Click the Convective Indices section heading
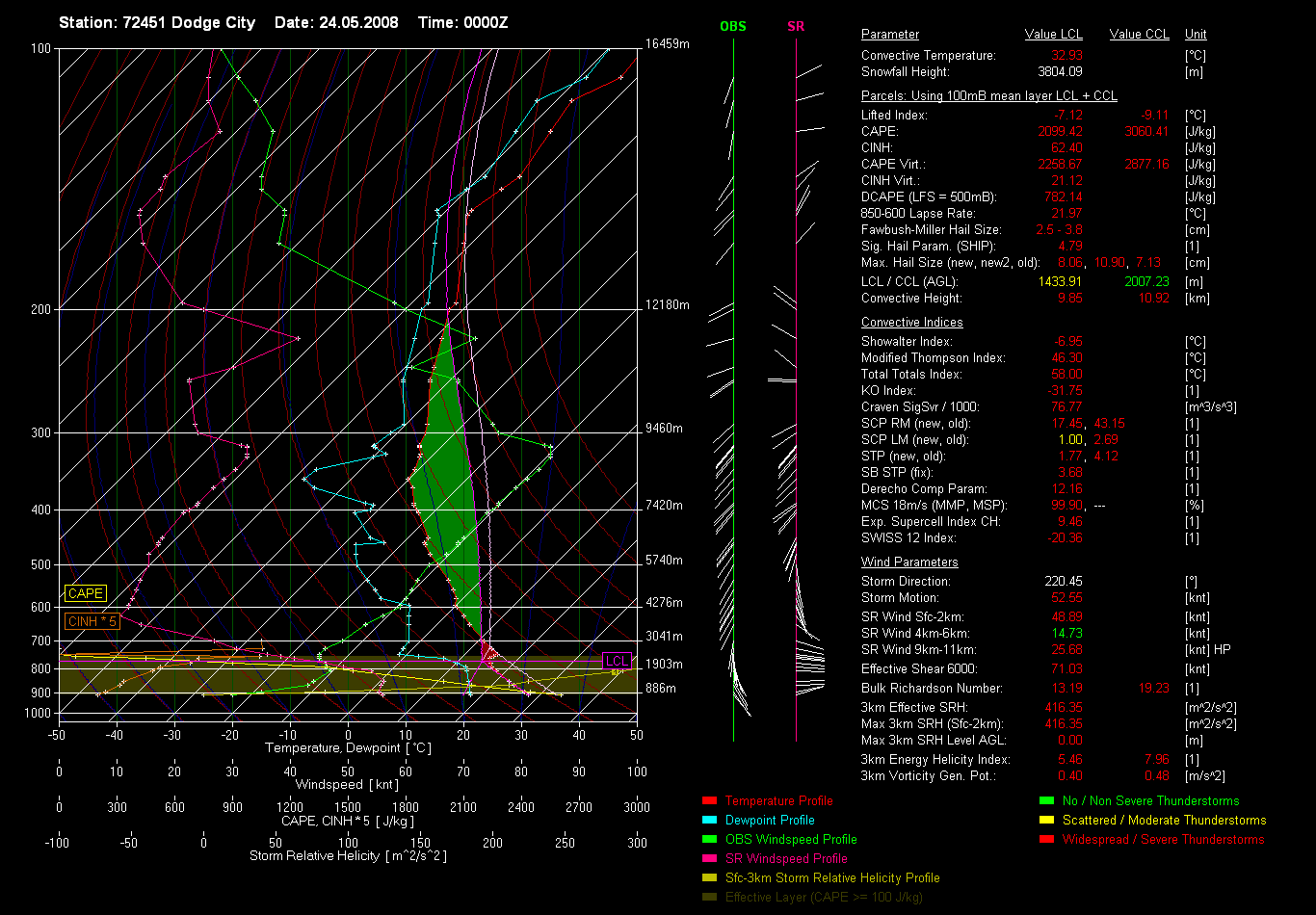The height and width of the screenshot is (915, 1316). pos(911,323)
